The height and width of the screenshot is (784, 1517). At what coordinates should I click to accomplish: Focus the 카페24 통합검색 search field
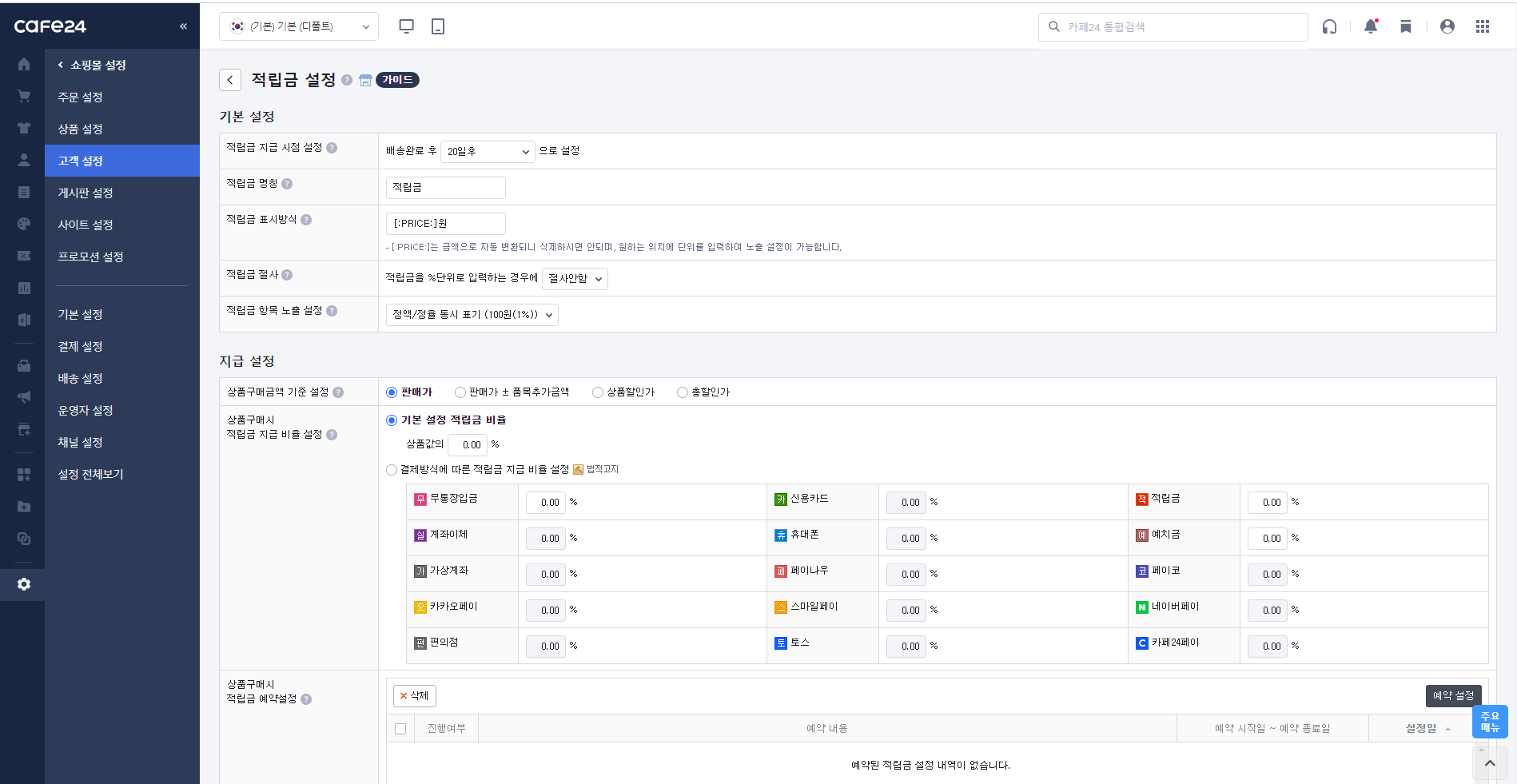1173,27
